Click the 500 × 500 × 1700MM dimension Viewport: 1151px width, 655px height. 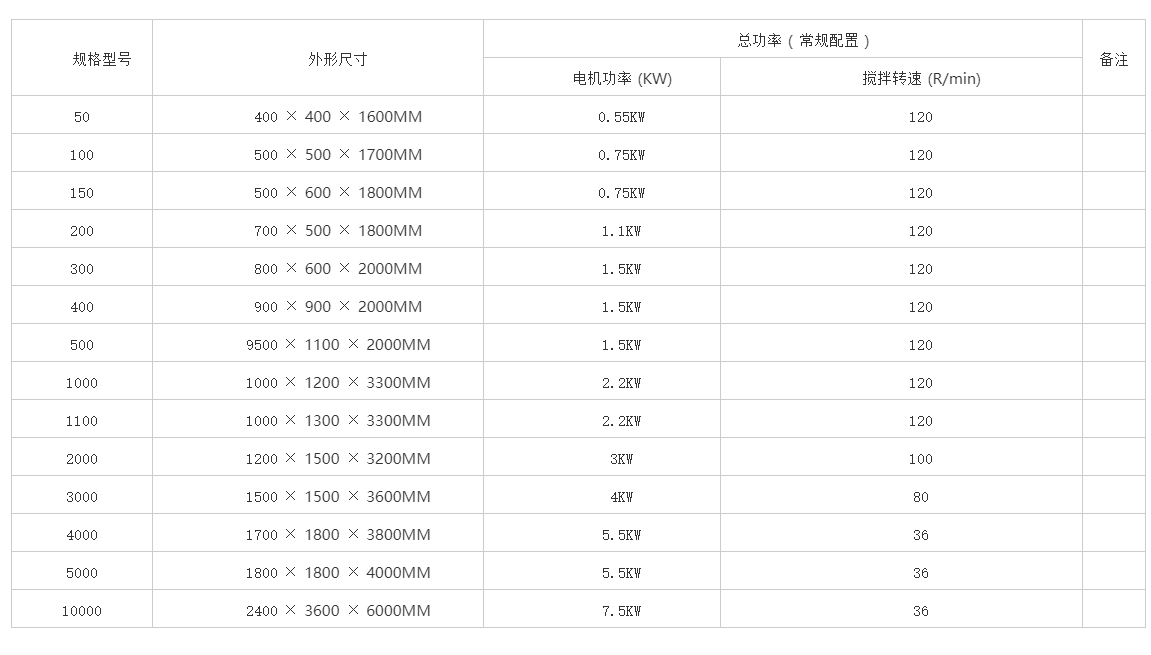(x=338, y=155)
